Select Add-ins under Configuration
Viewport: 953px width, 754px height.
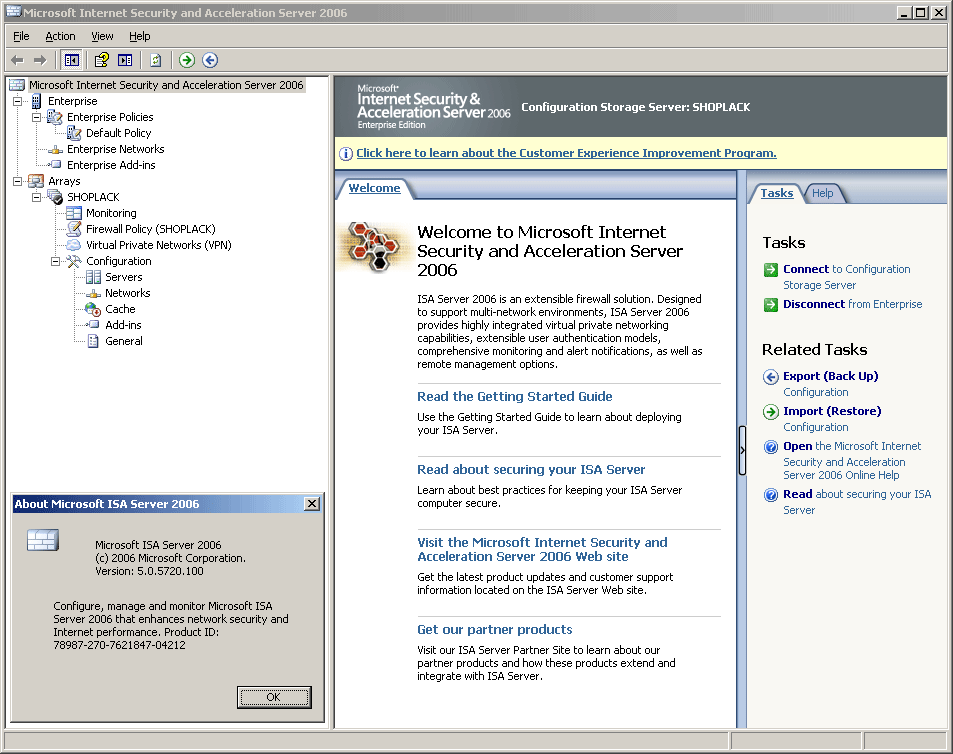click(123, 325)
